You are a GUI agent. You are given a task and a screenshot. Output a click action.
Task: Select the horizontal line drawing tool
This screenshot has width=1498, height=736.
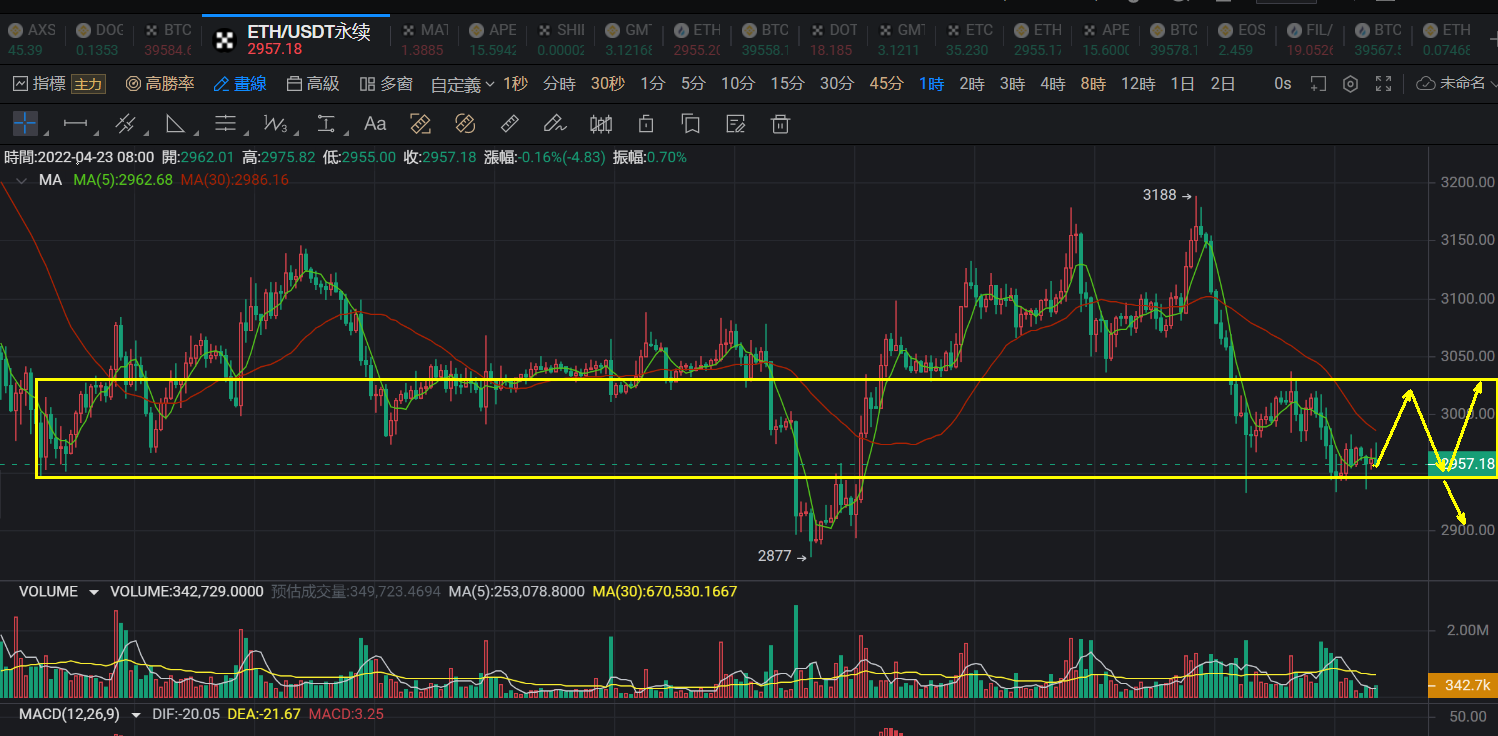point(75,124)
